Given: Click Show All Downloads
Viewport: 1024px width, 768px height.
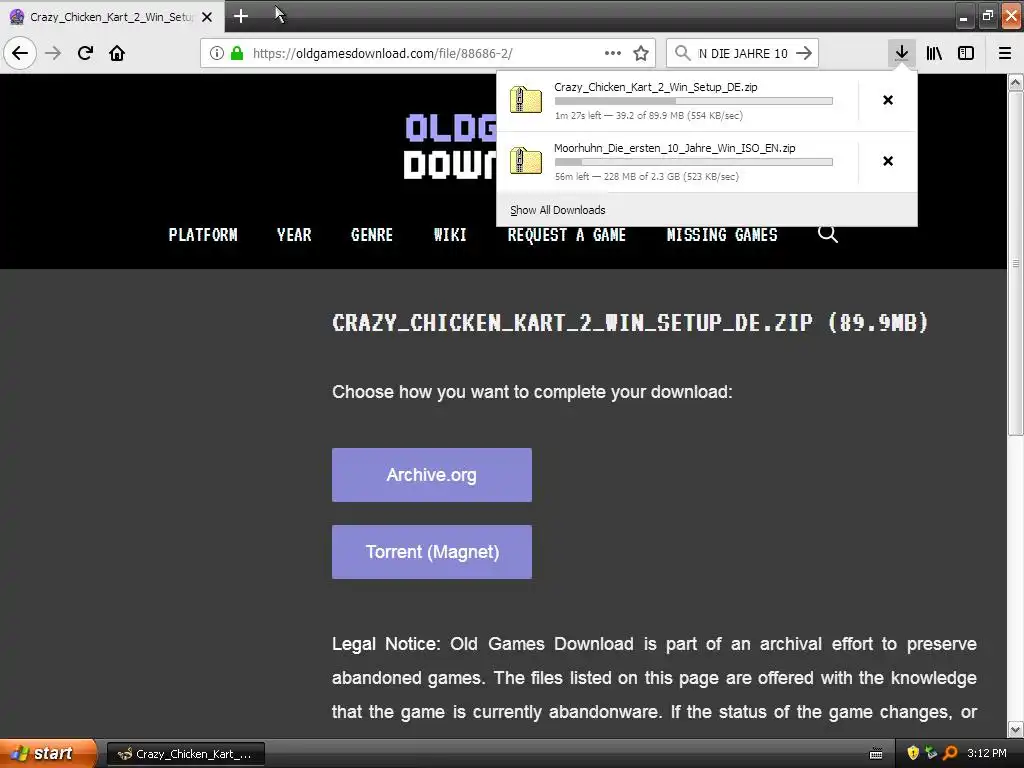Looking at the screenshot, I should [558, 210].
